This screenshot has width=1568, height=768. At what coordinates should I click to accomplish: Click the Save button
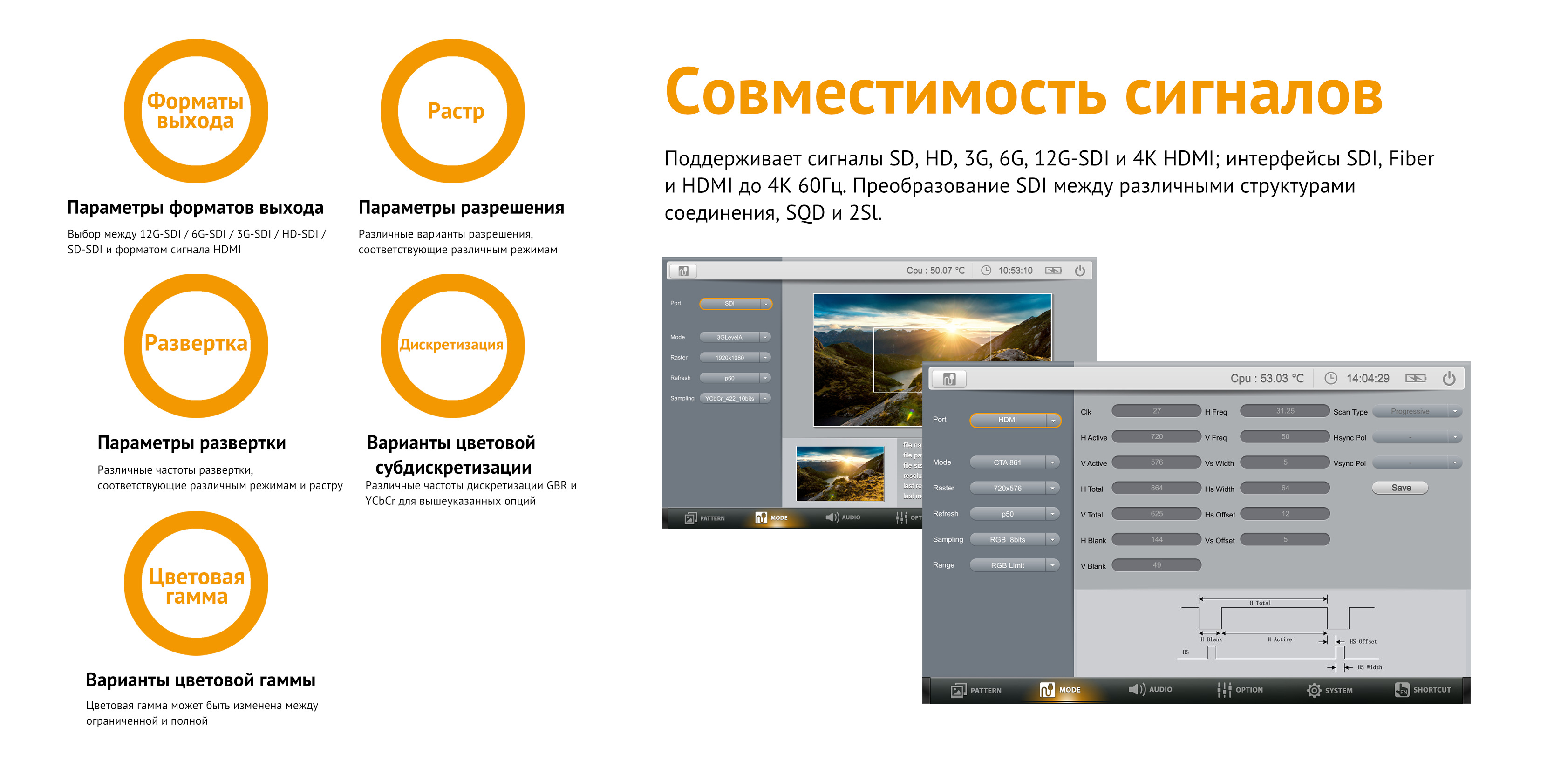click(1400, 488)
